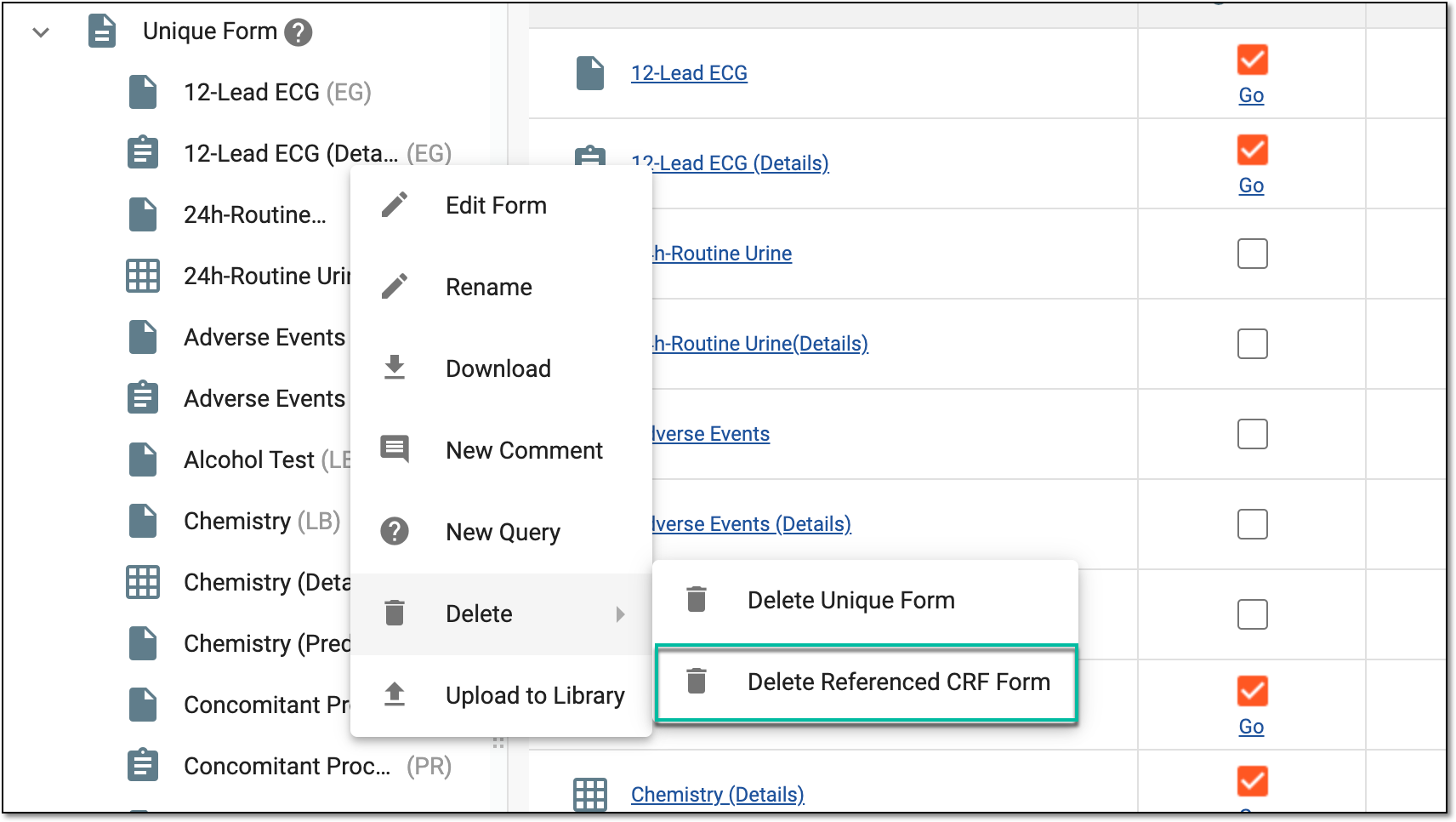Open the 24h-Routine Urine(Details) link
The height and width of the screenshot is (822, 1456).
tap(759, 344)
